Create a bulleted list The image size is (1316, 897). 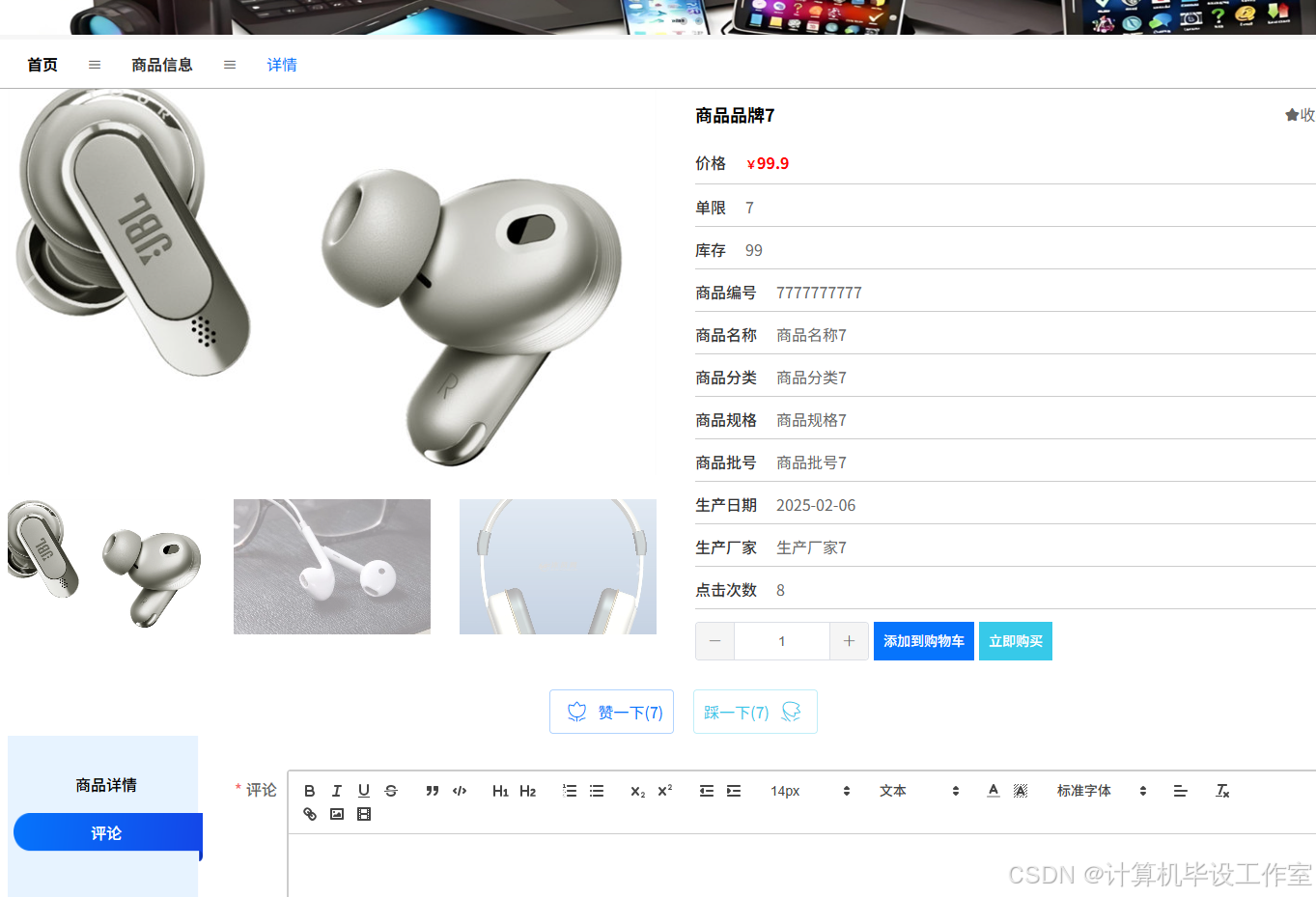tap(597, 791)
